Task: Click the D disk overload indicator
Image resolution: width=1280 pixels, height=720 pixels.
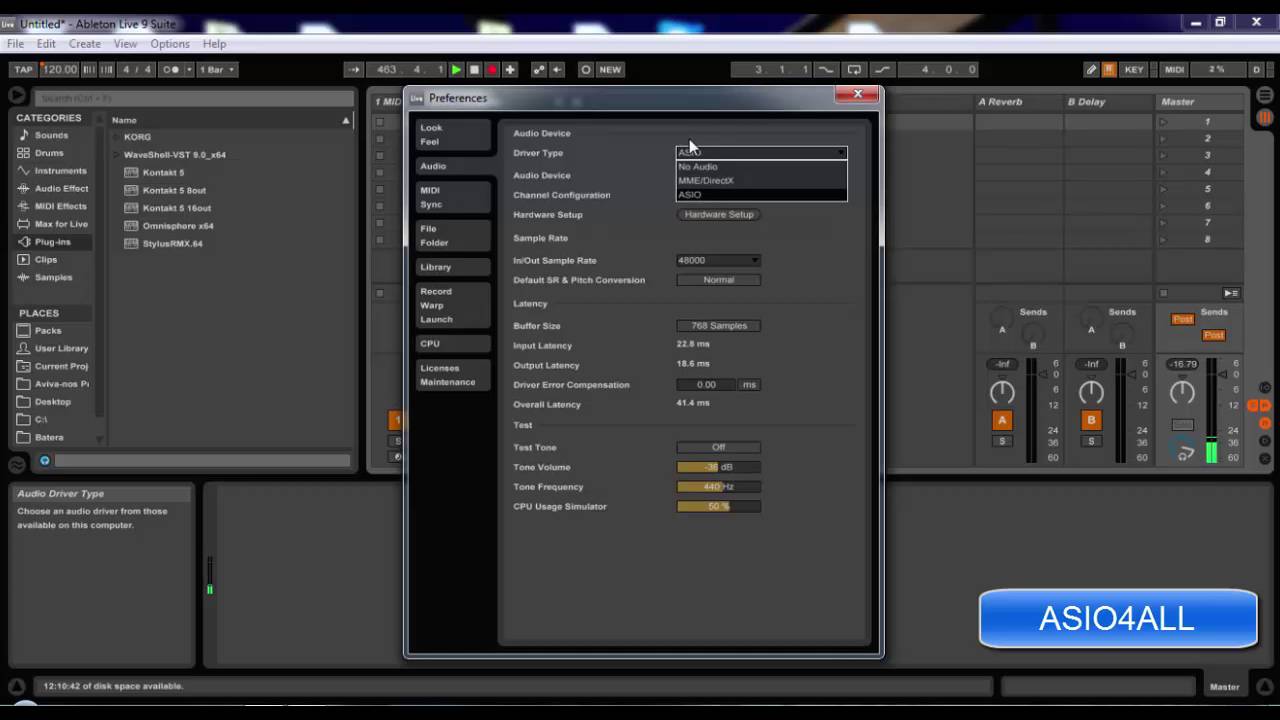Action: [1257, 70]
